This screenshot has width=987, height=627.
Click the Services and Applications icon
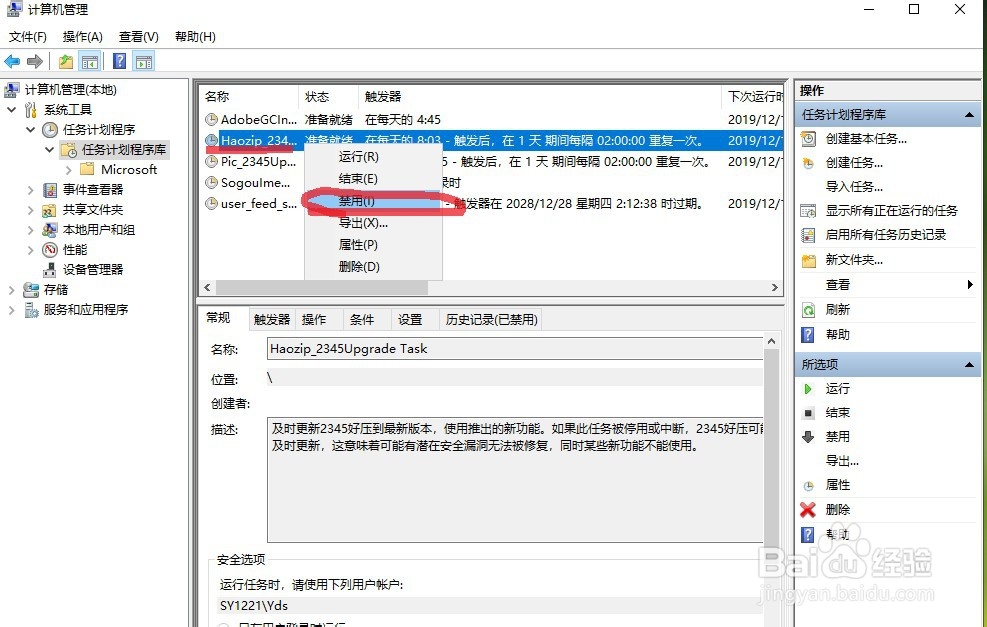tap(31, 310)
